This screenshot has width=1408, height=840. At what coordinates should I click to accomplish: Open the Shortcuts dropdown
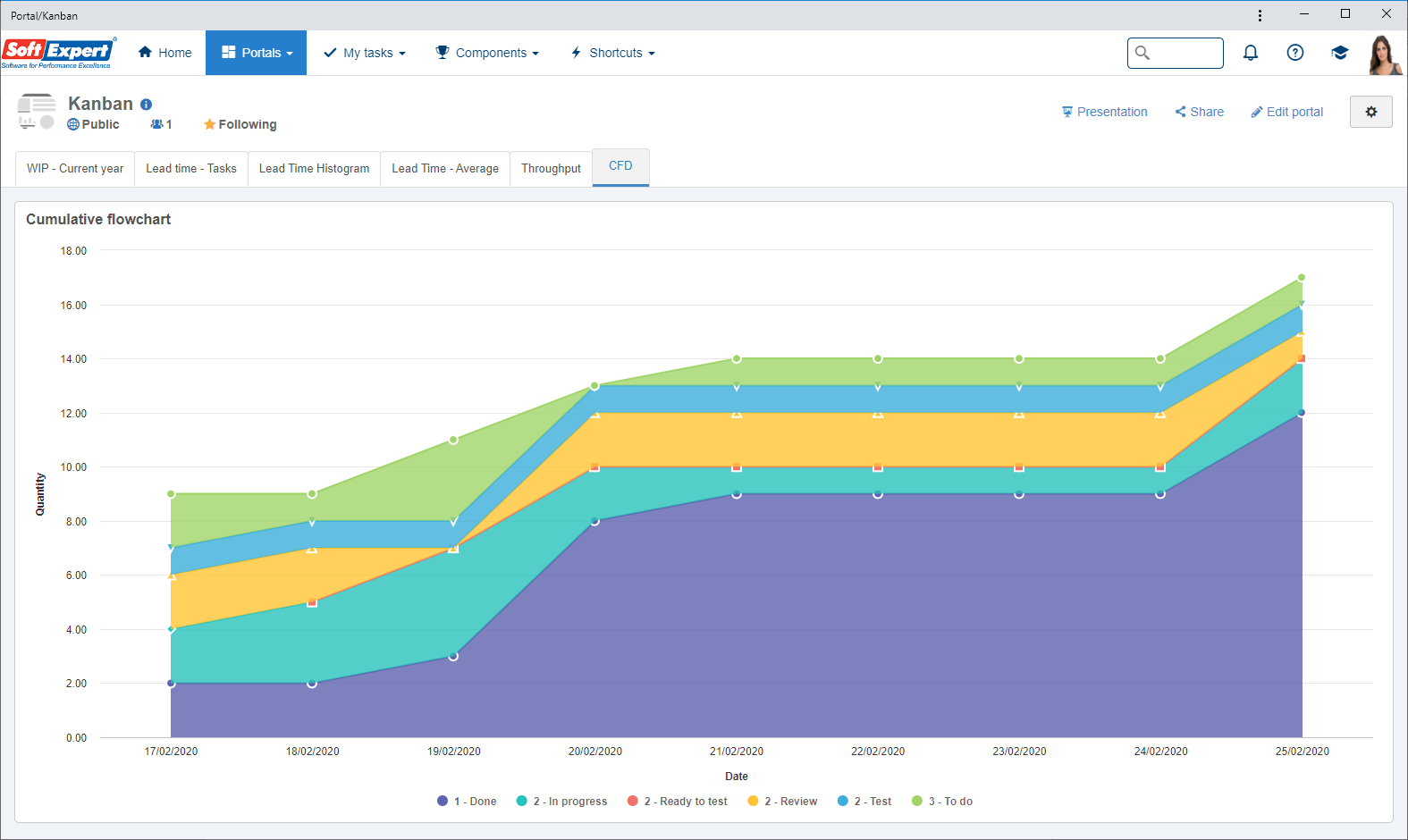coord(613,53)
